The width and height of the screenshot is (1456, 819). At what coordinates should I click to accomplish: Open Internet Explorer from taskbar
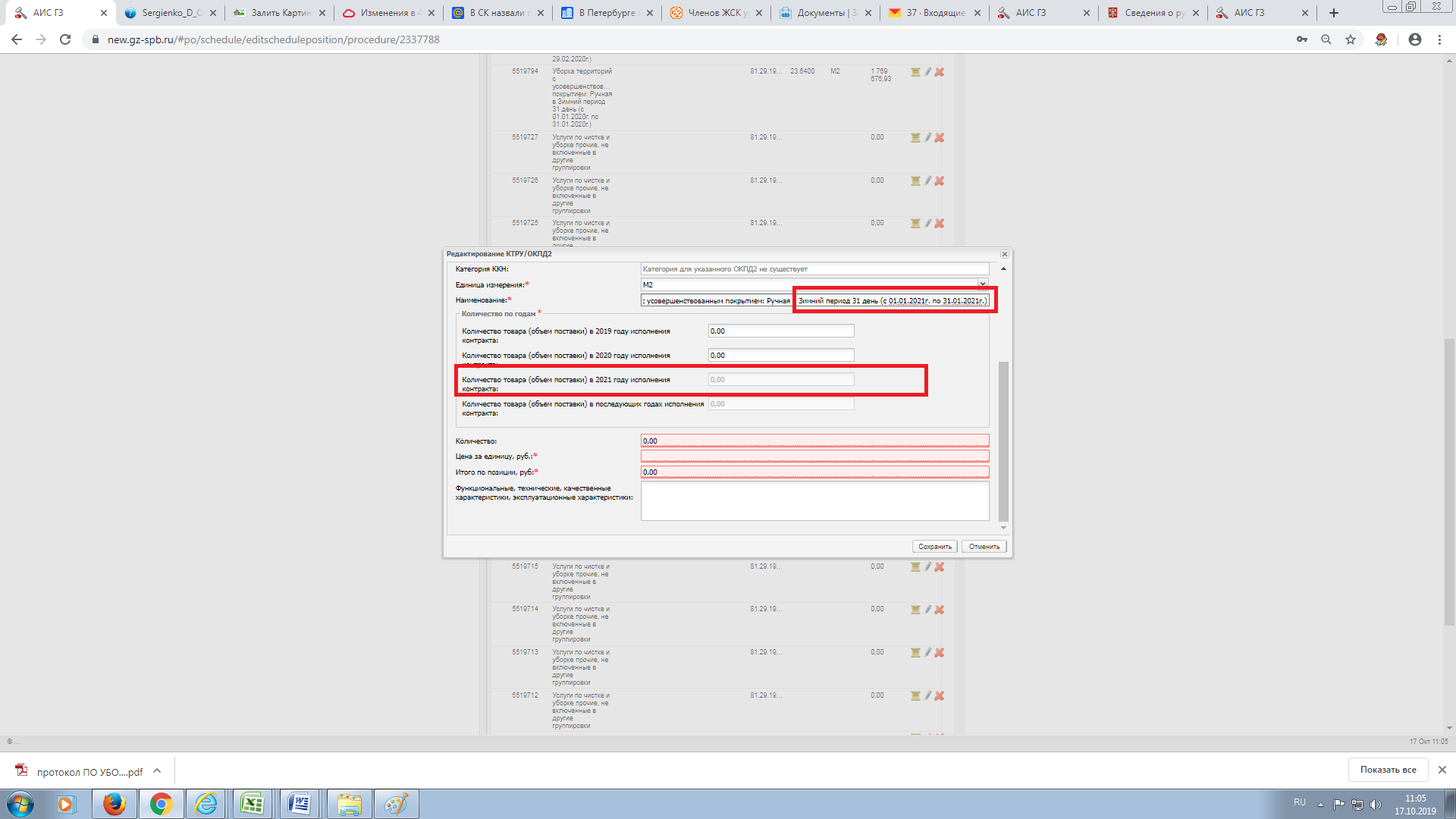[x=206, y=804]
